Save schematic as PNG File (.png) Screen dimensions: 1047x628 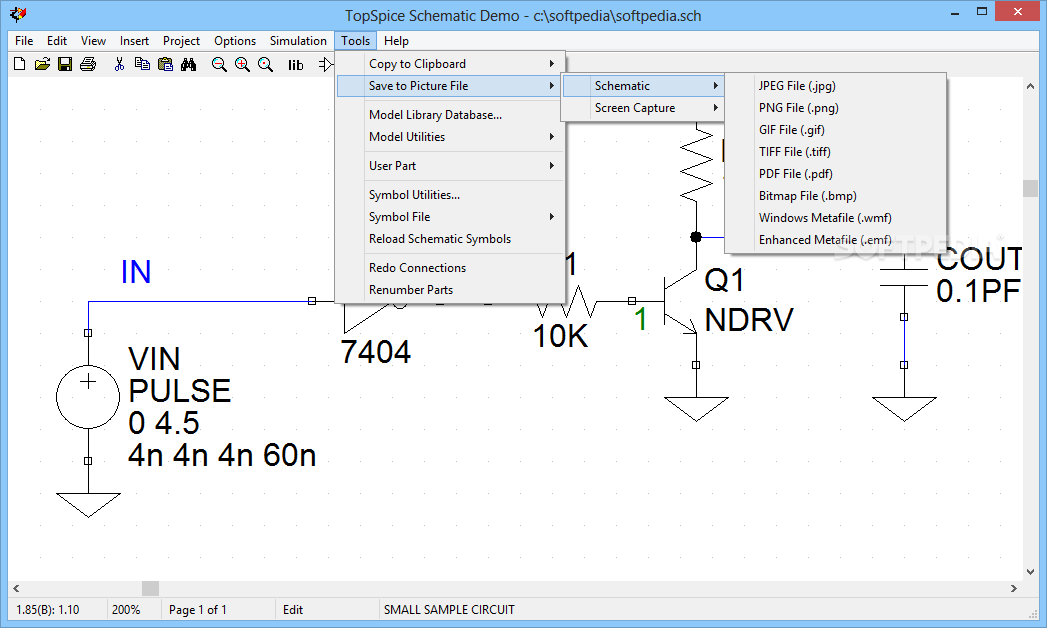[836, 107]
